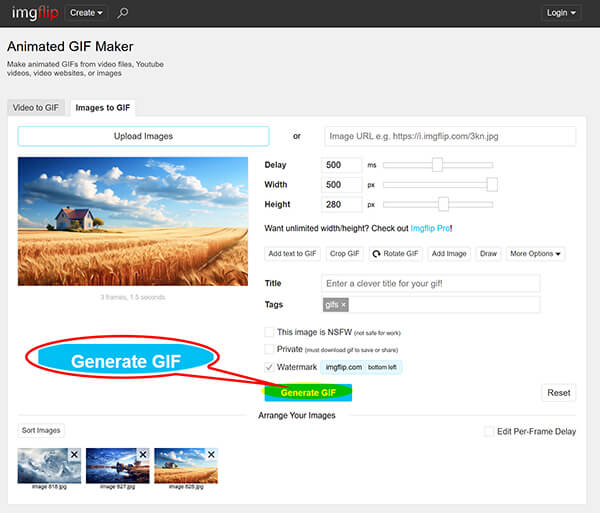The image size is (600, 513).
Task: Switch to the Video to GIF tab
Action: tap(36, 107)
